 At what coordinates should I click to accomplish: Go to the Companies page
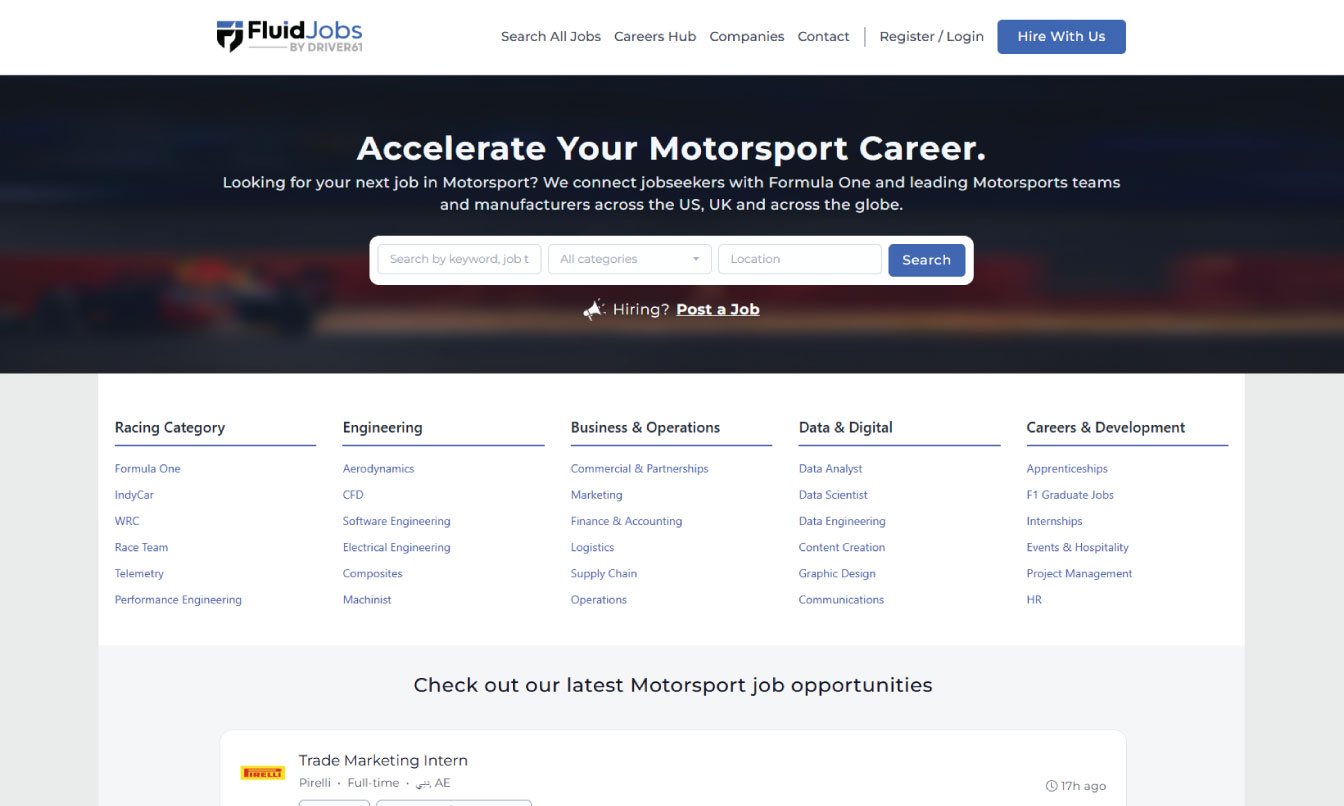click(747, 36)
